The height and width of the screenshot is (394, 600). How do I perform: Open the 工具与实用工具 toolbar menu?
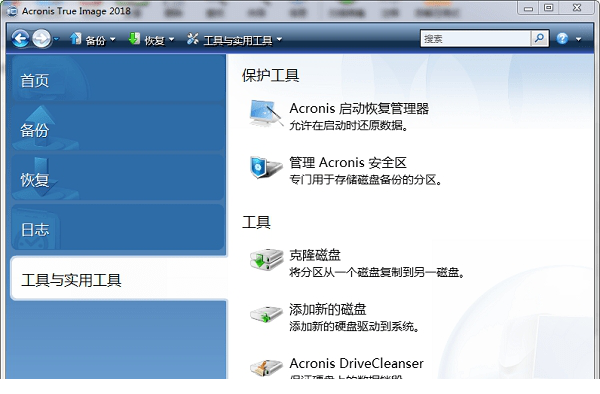(x=238, y=40)
